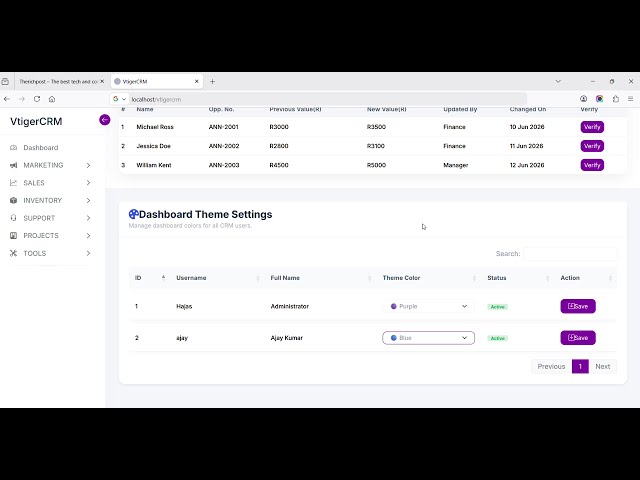Click the Firefox View icon at the tab bar's start
This screenshot has width=640, height=480.
point(5,82)
